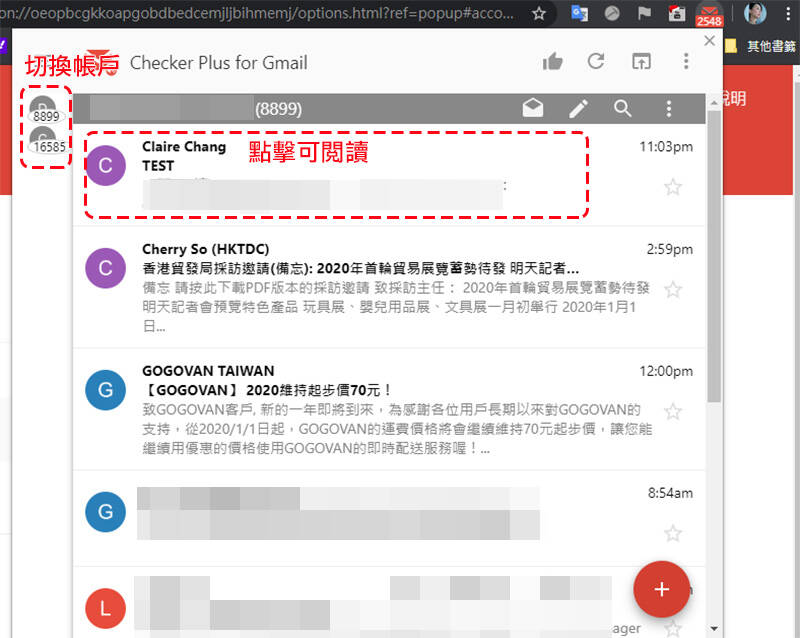Click the browser address bar URL
The height and width of the screenshot is (638, 800).
coord(257,13)
